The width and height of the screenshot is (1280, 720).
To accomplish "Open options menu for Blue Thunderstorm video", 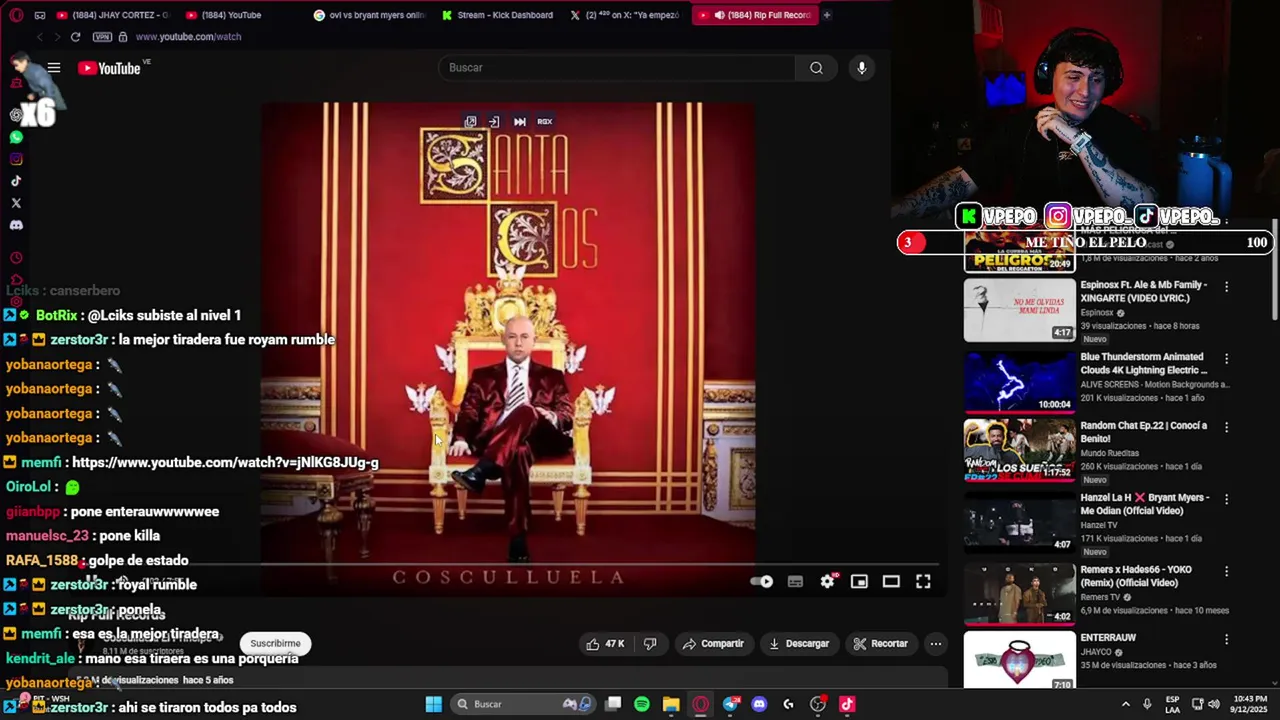I will (1226, 358).
